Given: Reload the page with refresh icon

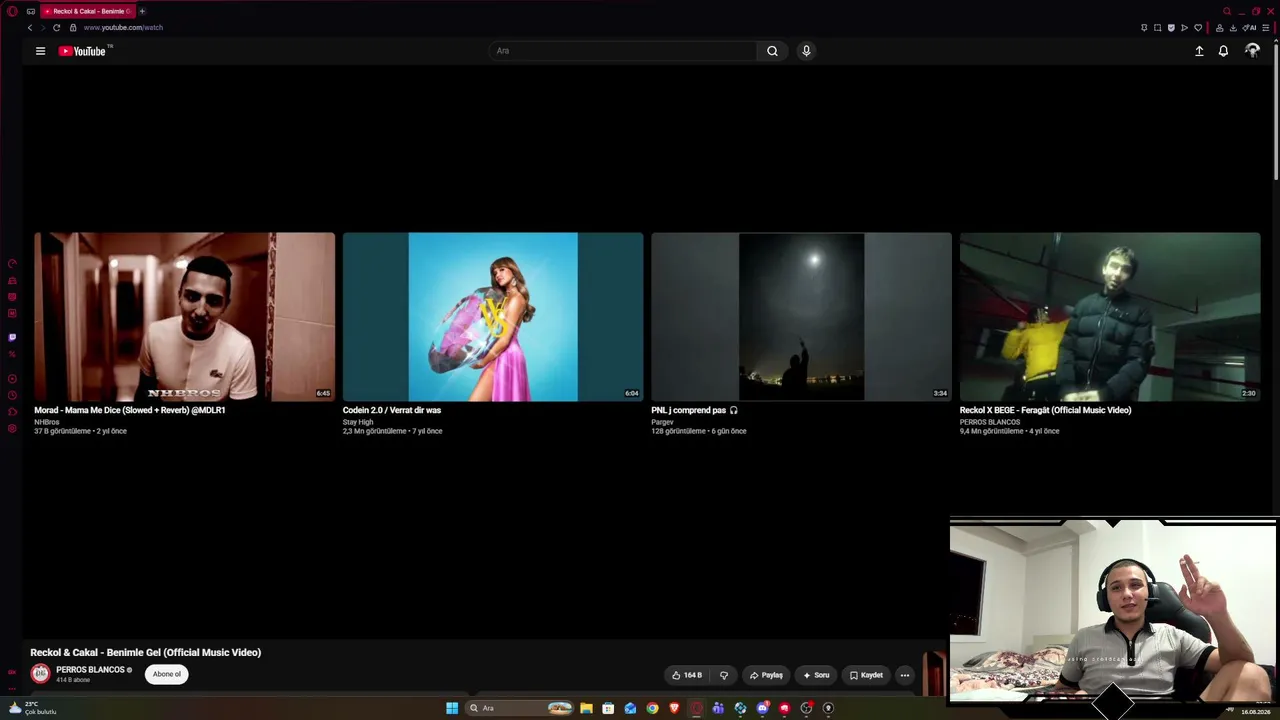Looking at the screenshot, I should coord(56,28).
